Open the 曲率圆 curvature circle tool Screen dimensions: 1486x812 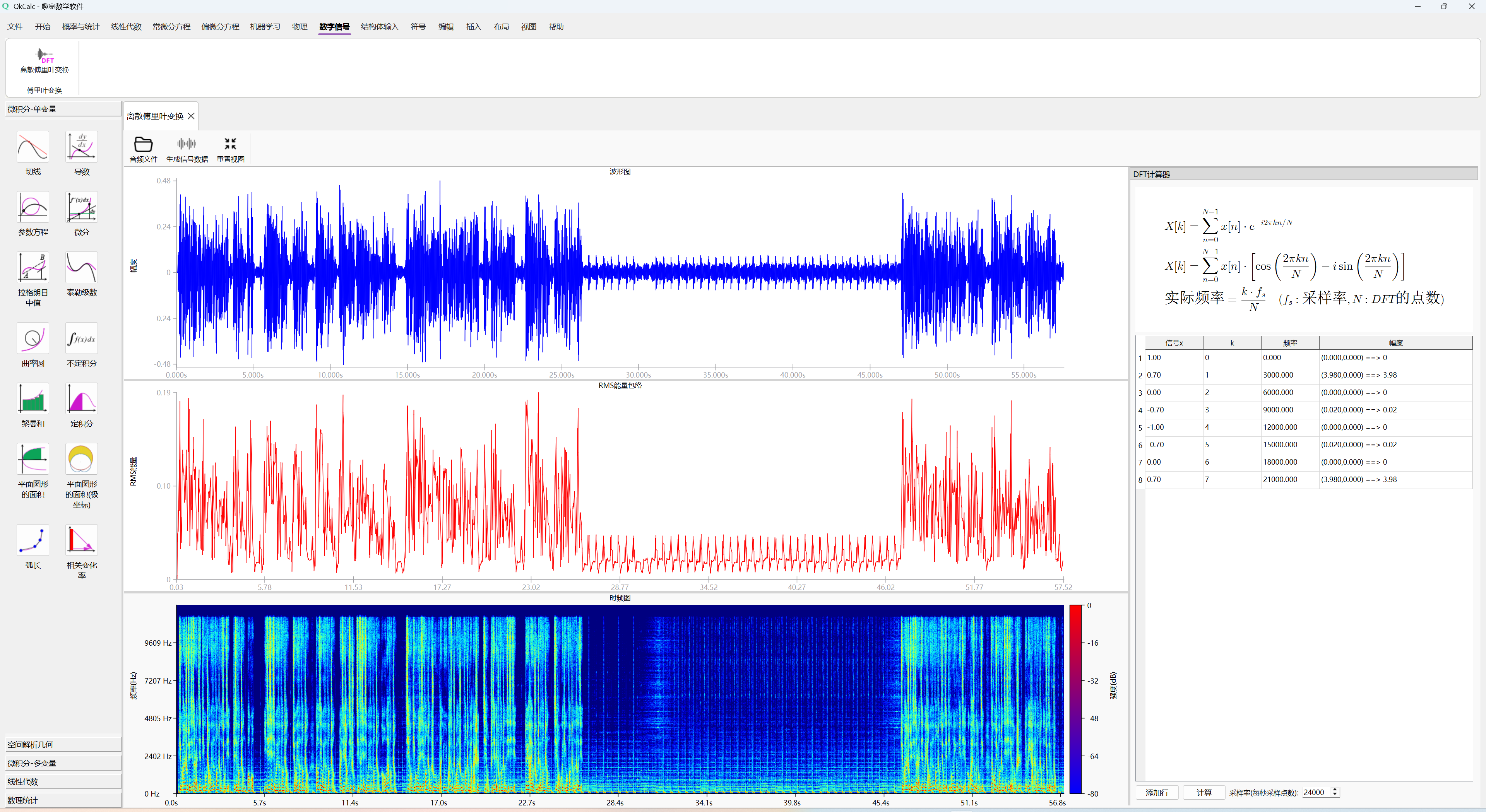coord(33,338)
